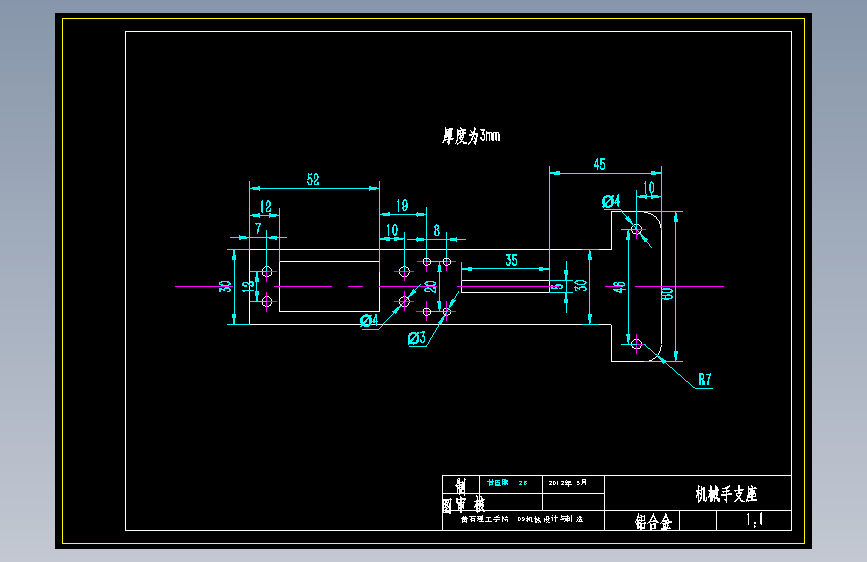This screenshot has width=867, height=562.
Task: Click the 10 dimension below 19
Action: point(391,230)
